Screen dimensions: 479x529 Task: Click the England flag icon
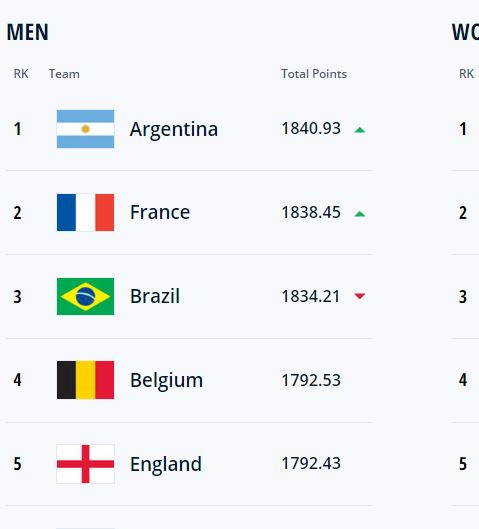(x=85, y=464)
